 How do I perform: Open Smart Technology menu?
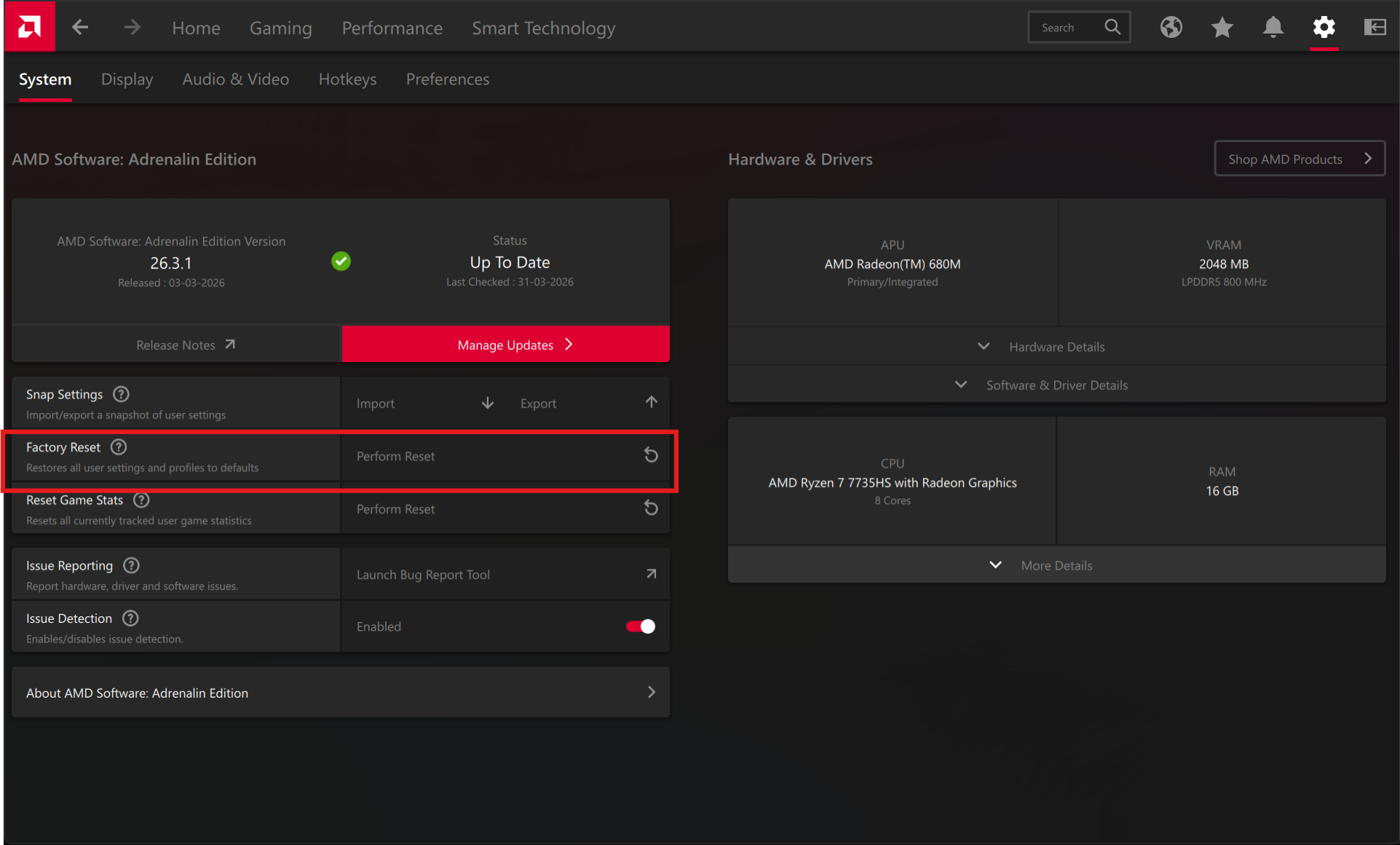(544, 28)
